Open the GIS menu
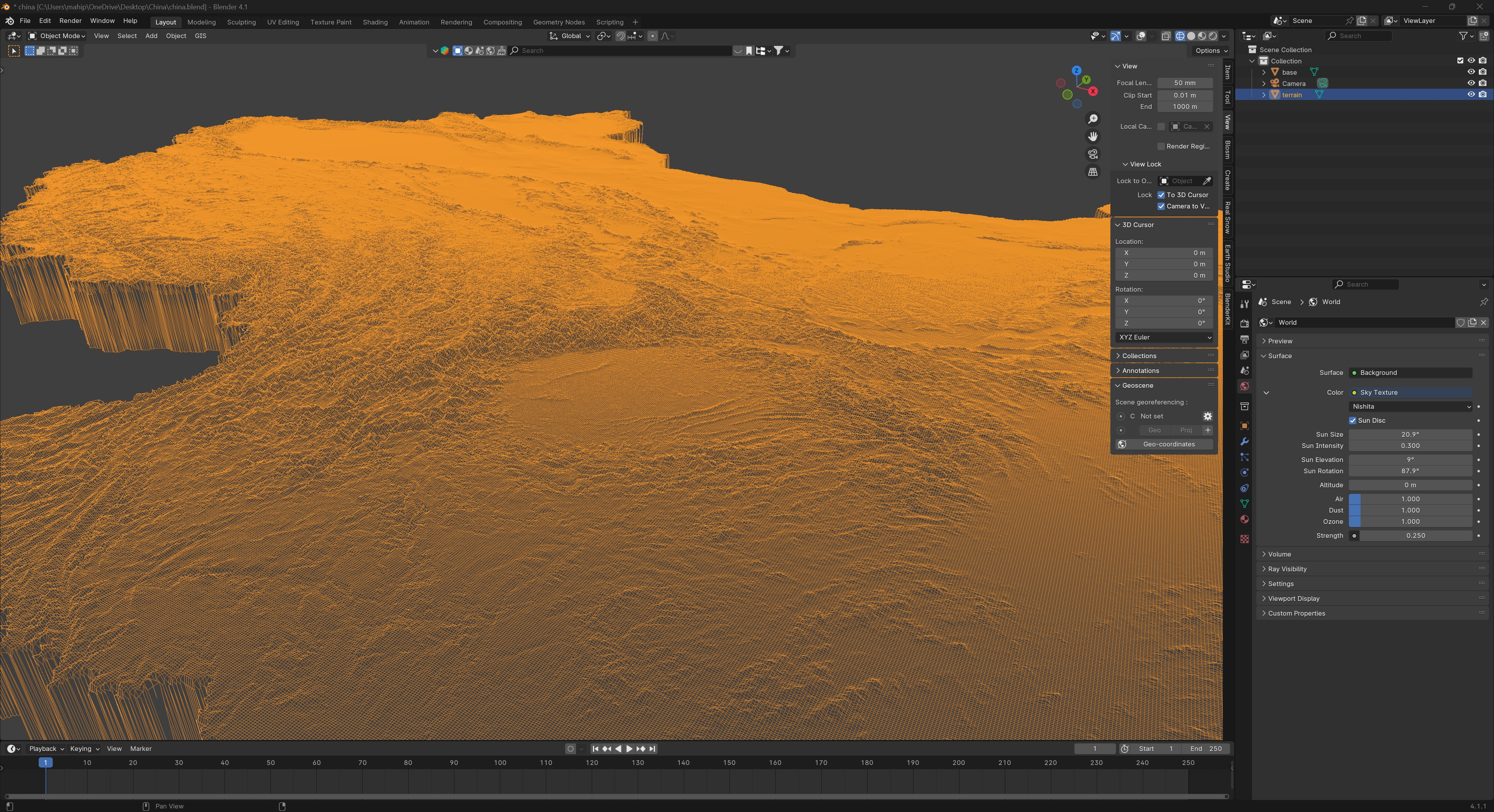Screen dimensions: 1494x812 point(200,36)
